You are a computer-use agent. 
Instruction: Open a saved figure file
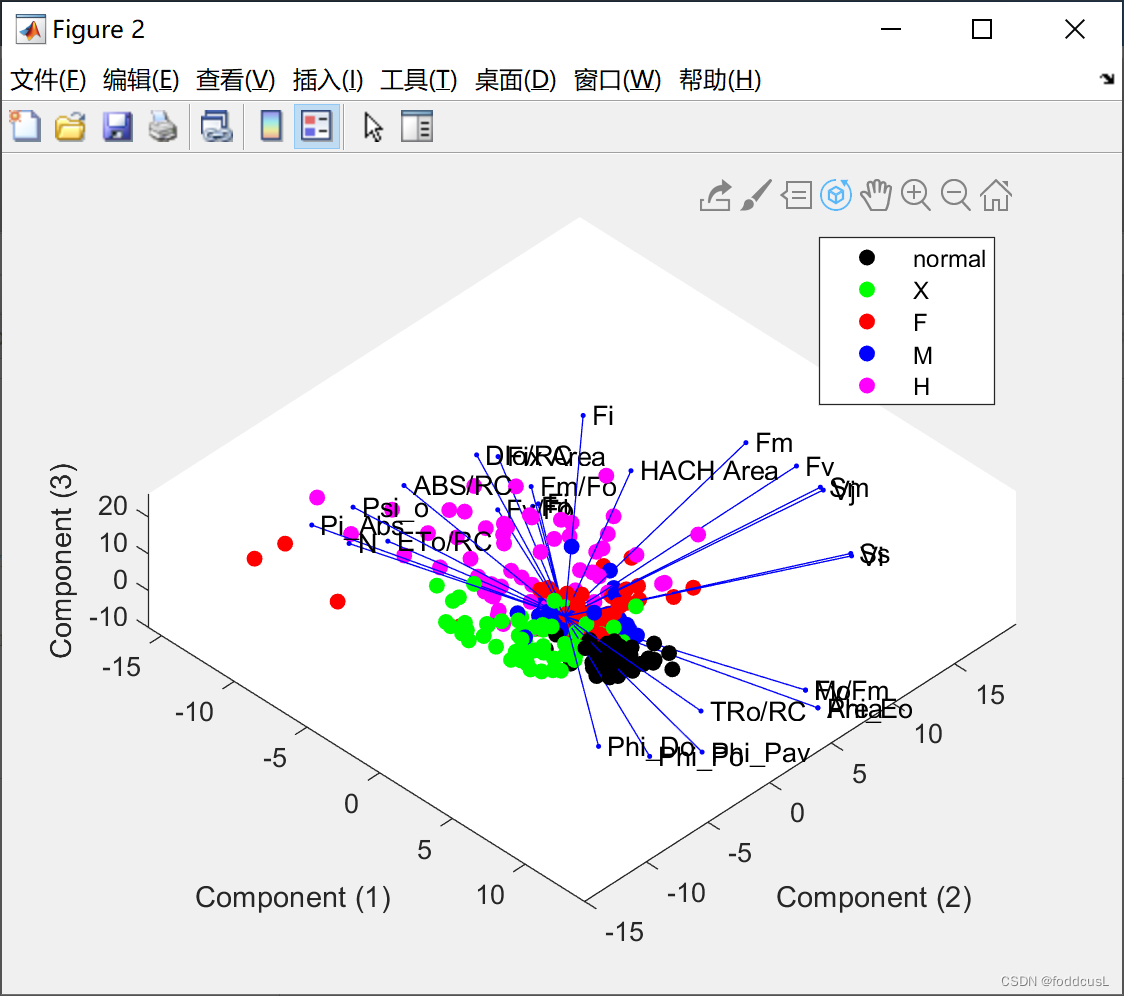[68, 126]
